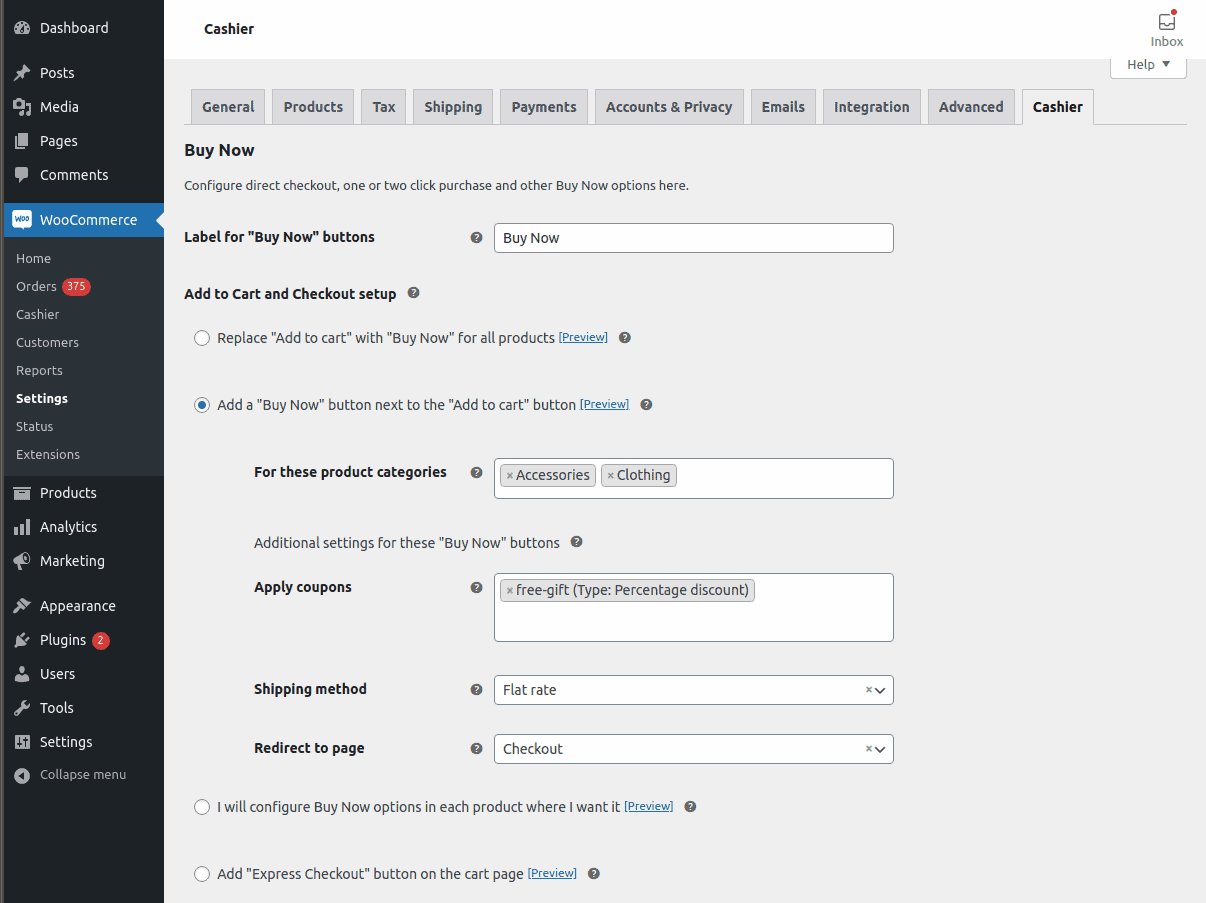This screenshot has width=1206, height=903.
Task: Switch to the General tab
Action: [x=228, y=107]
